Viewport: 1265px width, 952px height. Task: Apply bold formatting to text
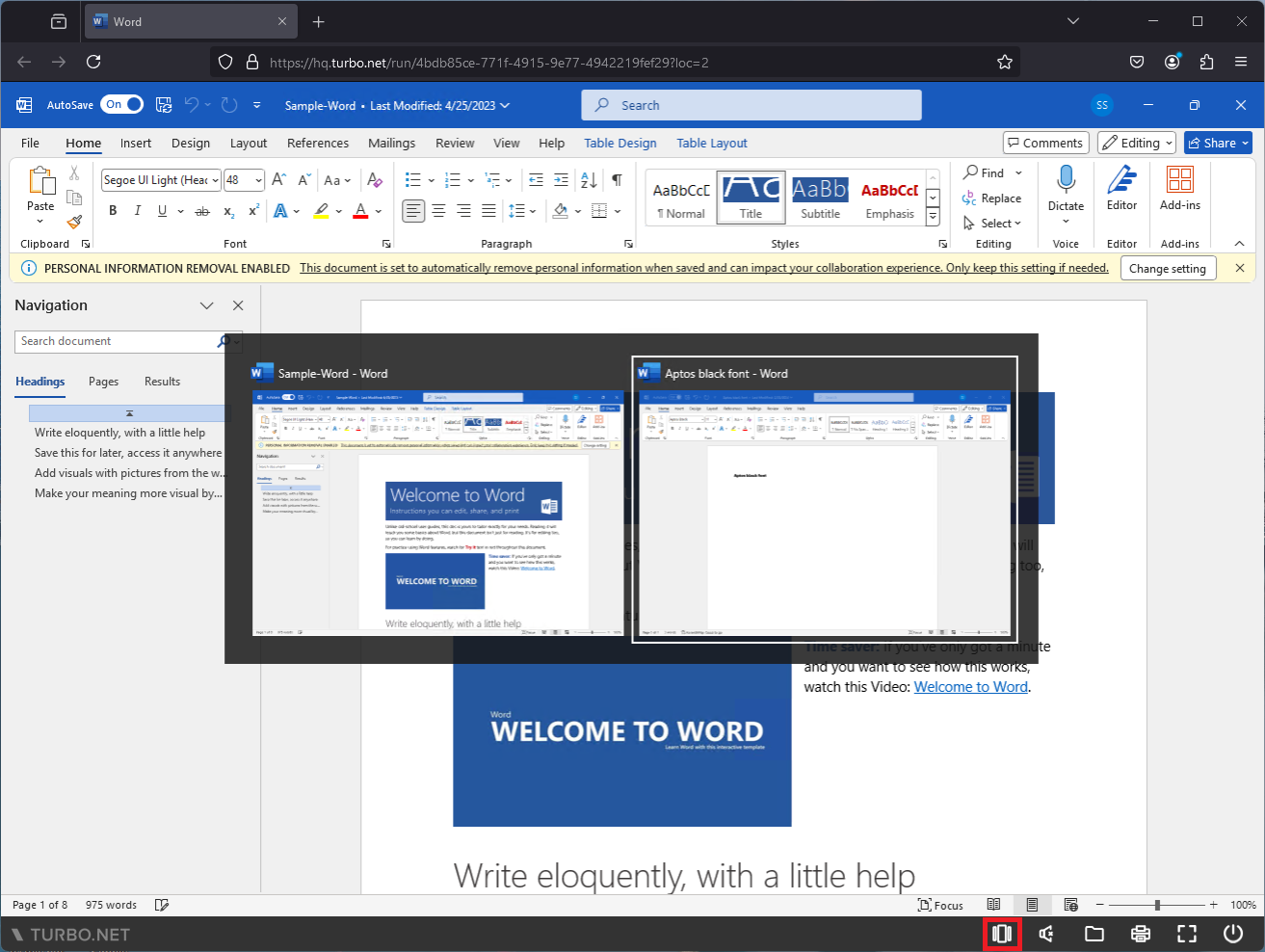113,210
